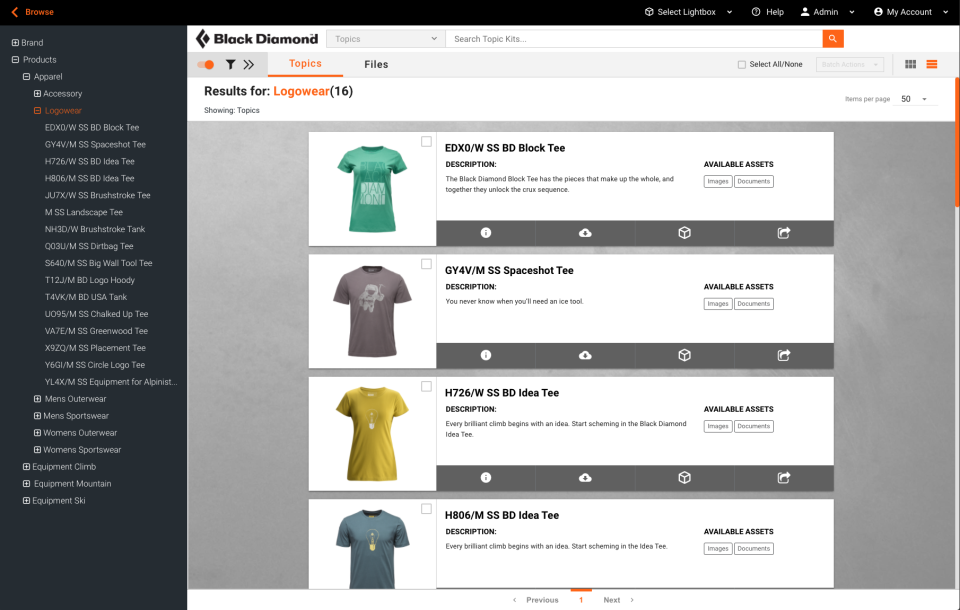Click the Browse back arrow icon
Viewport: 960px width, 610px height.
(x=15, y=12)
